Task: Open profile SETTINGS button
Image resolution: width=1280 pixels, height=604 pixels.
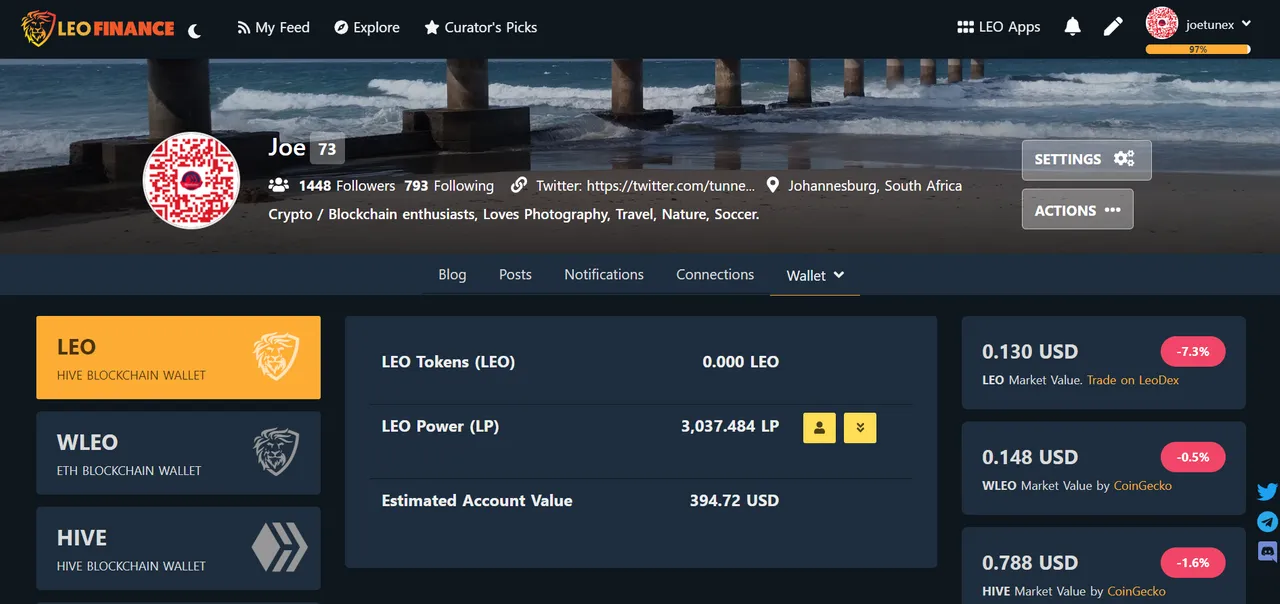Action: pyautogui.click(x=1086, y=160)
